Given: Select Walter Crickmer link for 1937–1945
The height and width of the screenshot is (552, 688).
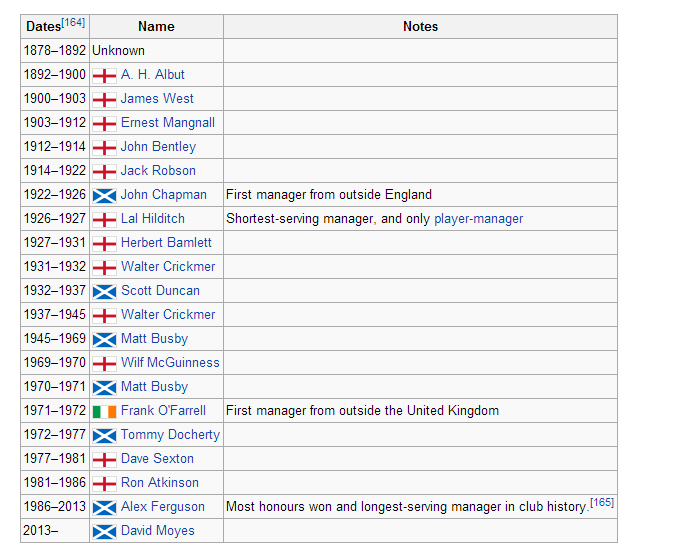Looking at the screenshot, I should 167,315.
